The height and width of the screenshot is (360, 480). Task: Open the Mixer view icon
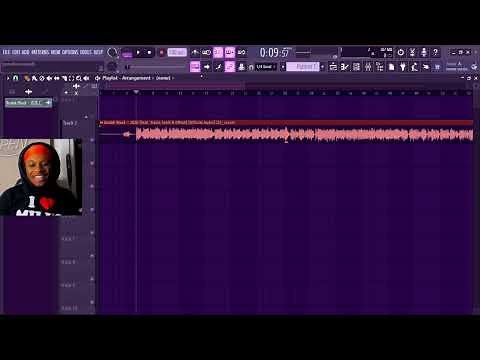coord(368,67)
